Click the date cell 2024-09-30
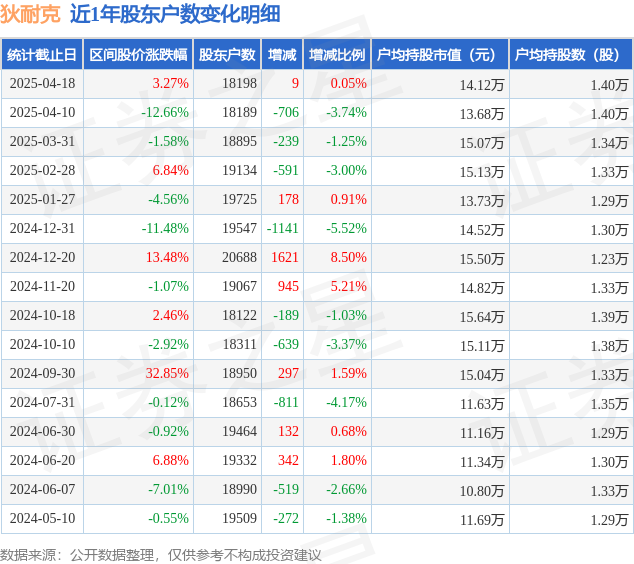634x564 pixels. [42, 374]
